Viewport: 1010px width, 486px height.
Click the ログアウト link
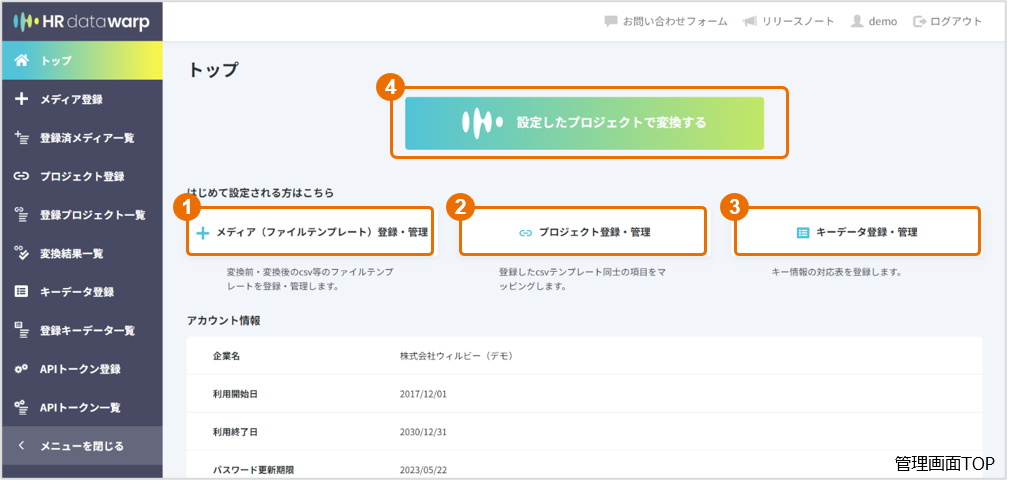coord(956,21)
